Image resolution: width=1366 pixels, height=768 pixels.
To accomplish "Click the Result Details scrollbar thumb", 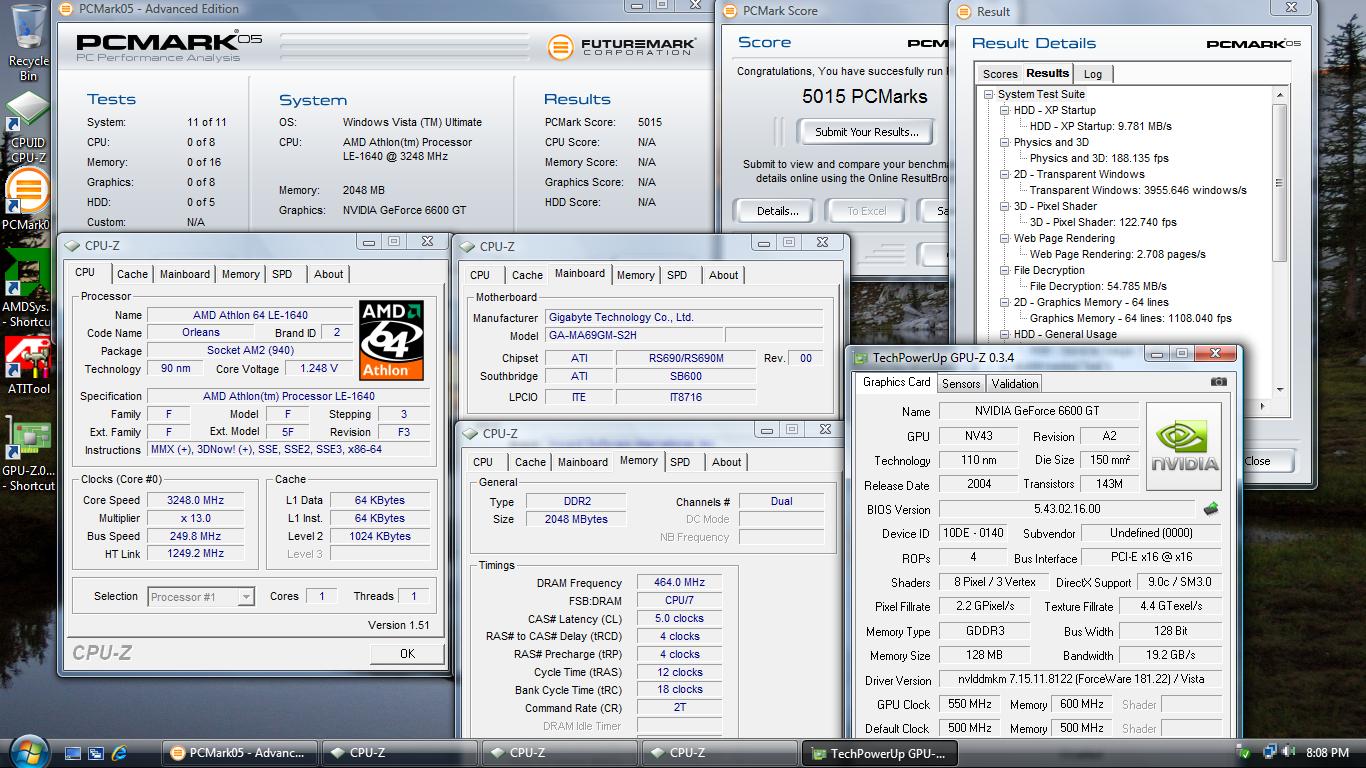I will click(1280, 184).
